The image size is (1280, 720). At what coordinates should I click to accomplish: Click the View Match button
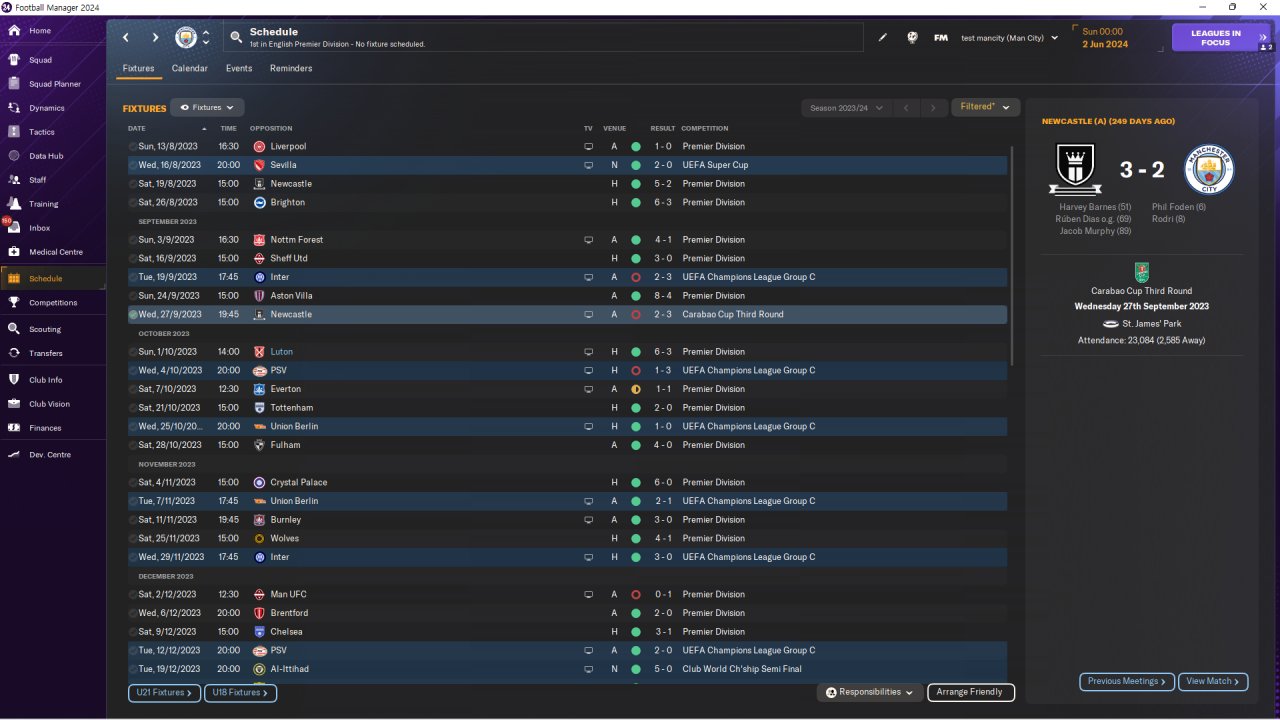(1213, 681)
